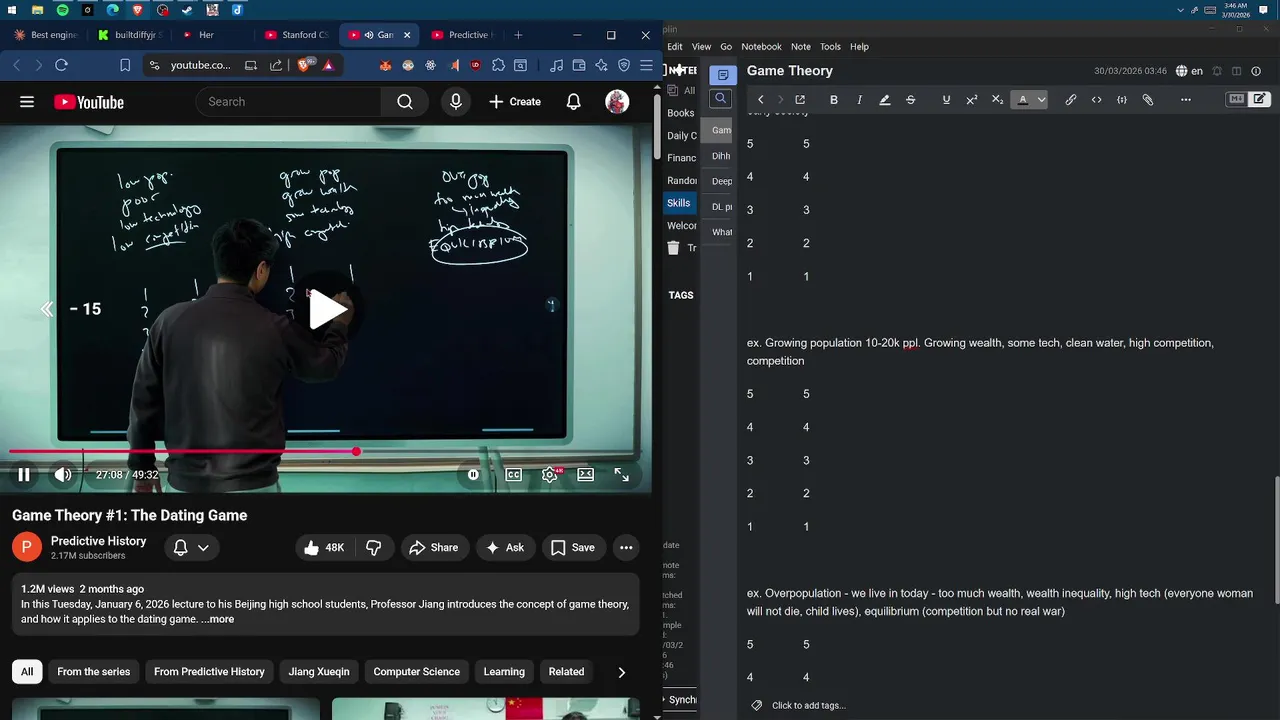
Task: Go to the YouTube home logo
Action: (89, 102)
